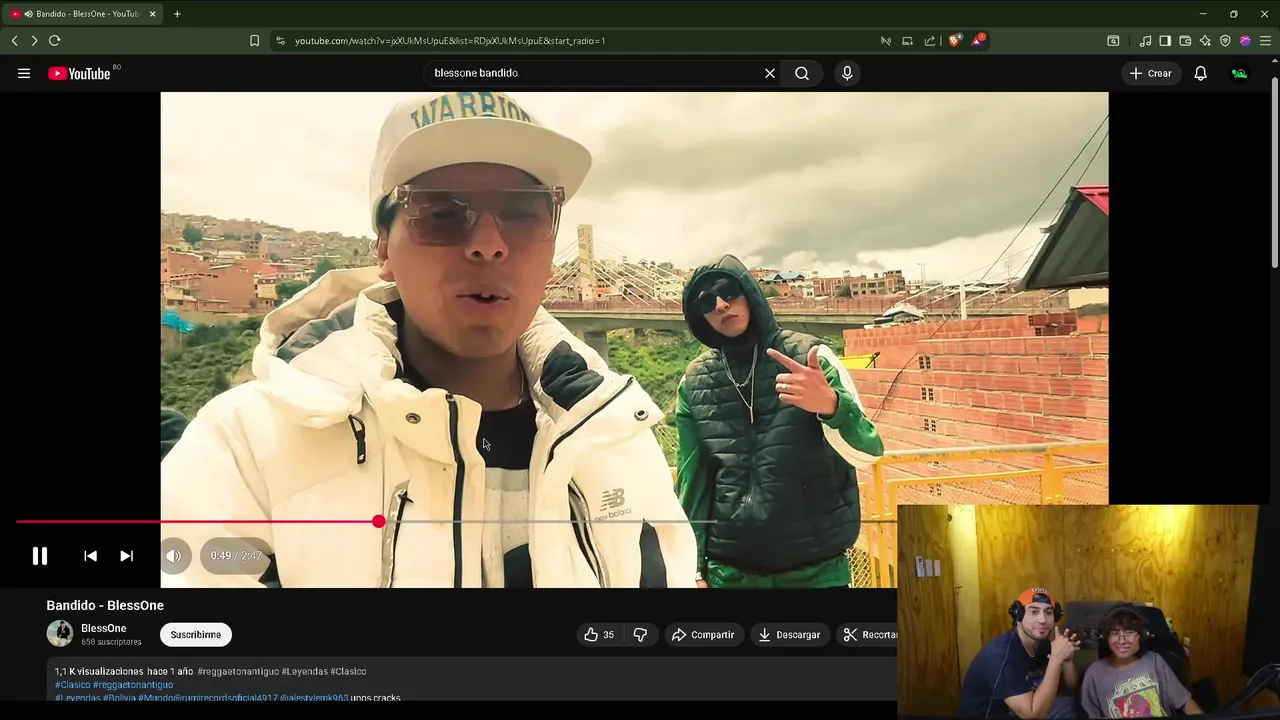Click the crossed-out autoplay icon in the address bar

tap(886, 41)
